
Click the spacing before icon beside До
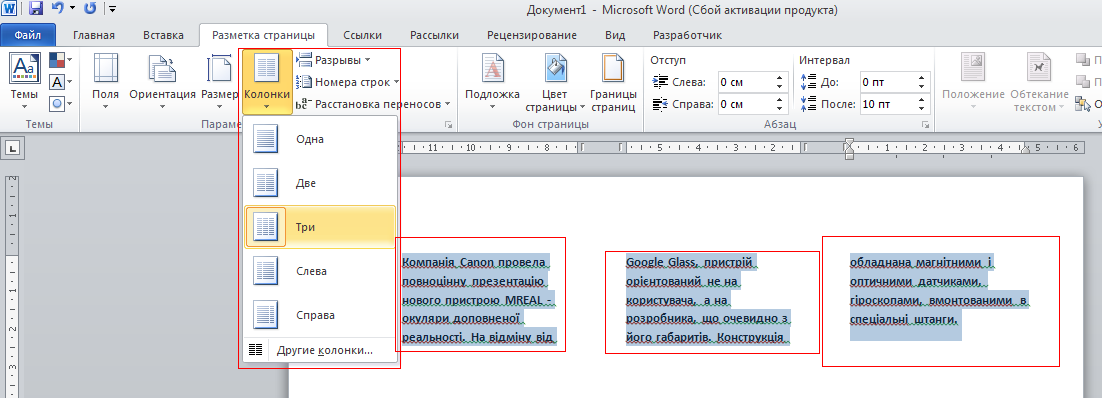click(x=808, y=82)
